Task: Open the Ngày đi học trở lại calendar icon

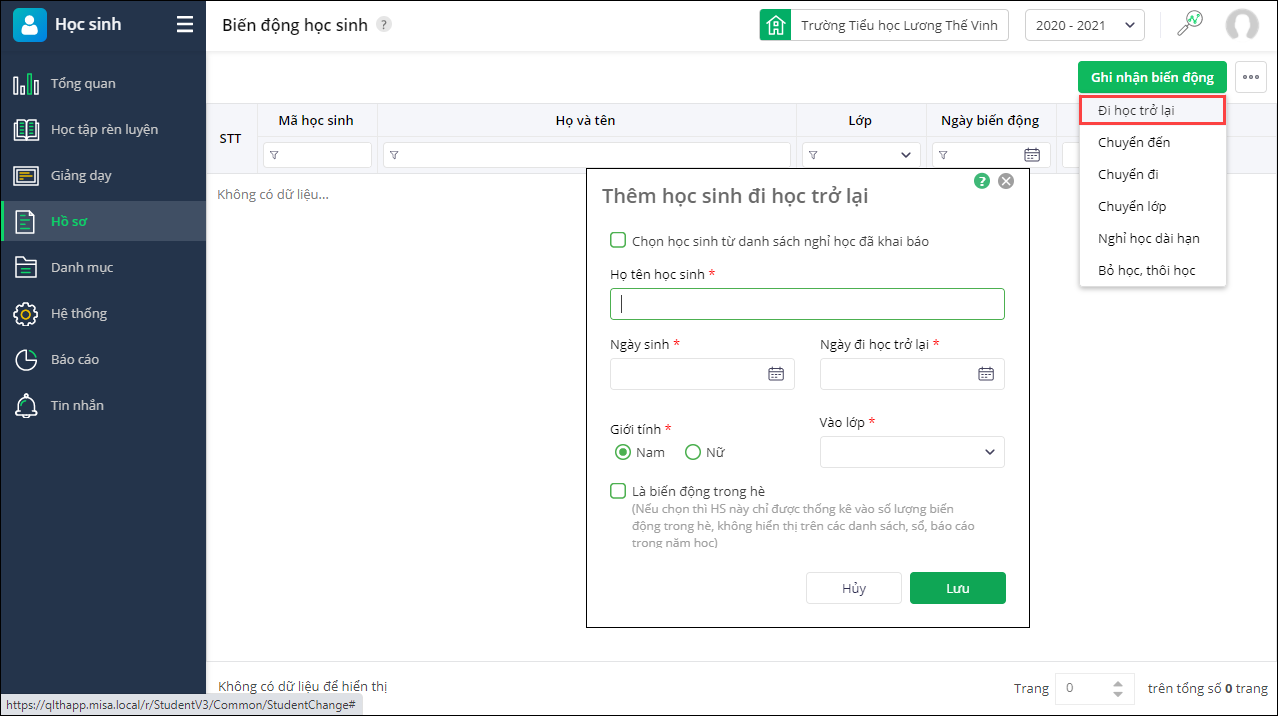Action: 986,374
